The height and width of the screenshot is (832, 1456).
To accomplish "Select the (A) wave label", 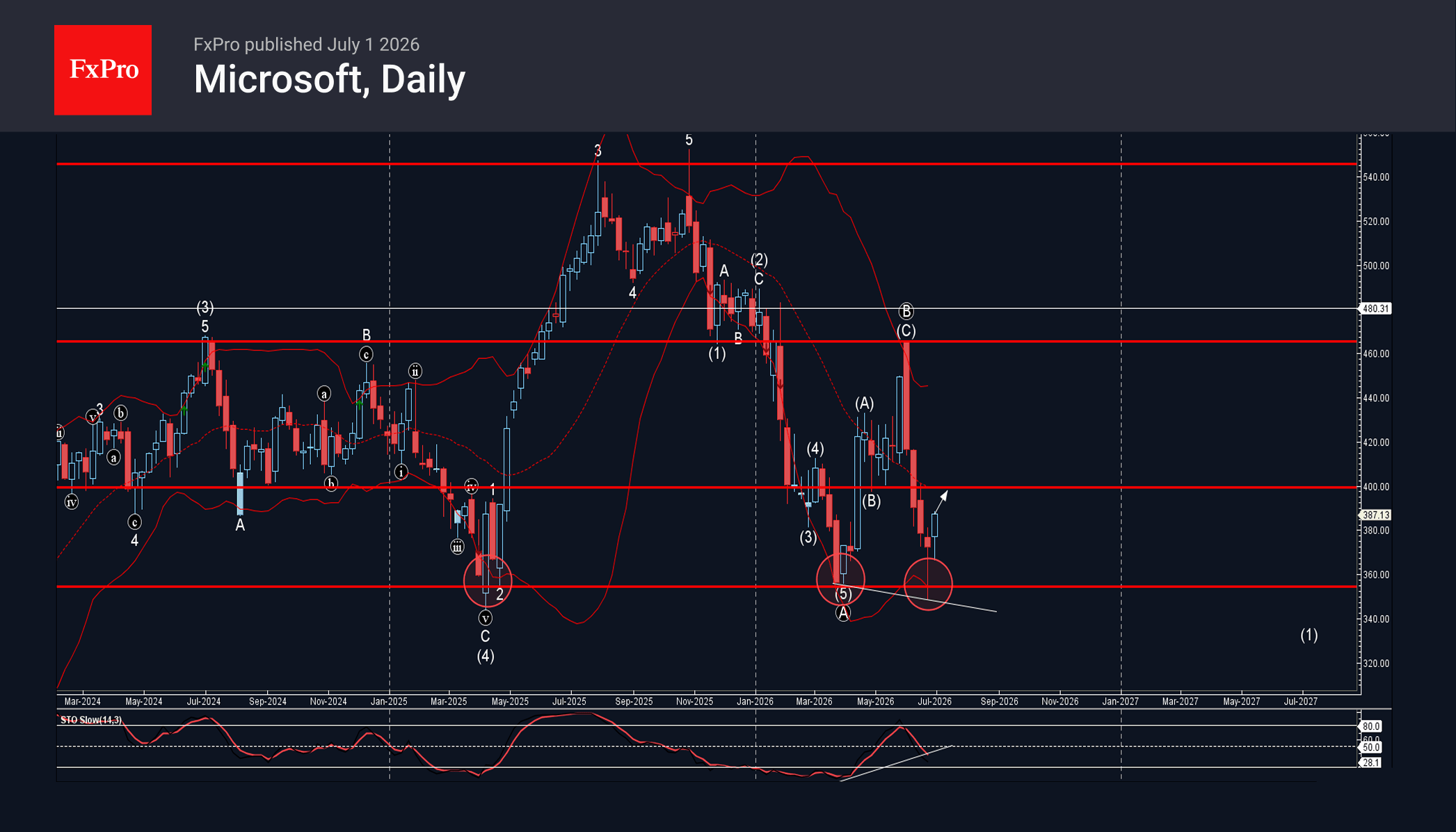I will coord(864,403).
